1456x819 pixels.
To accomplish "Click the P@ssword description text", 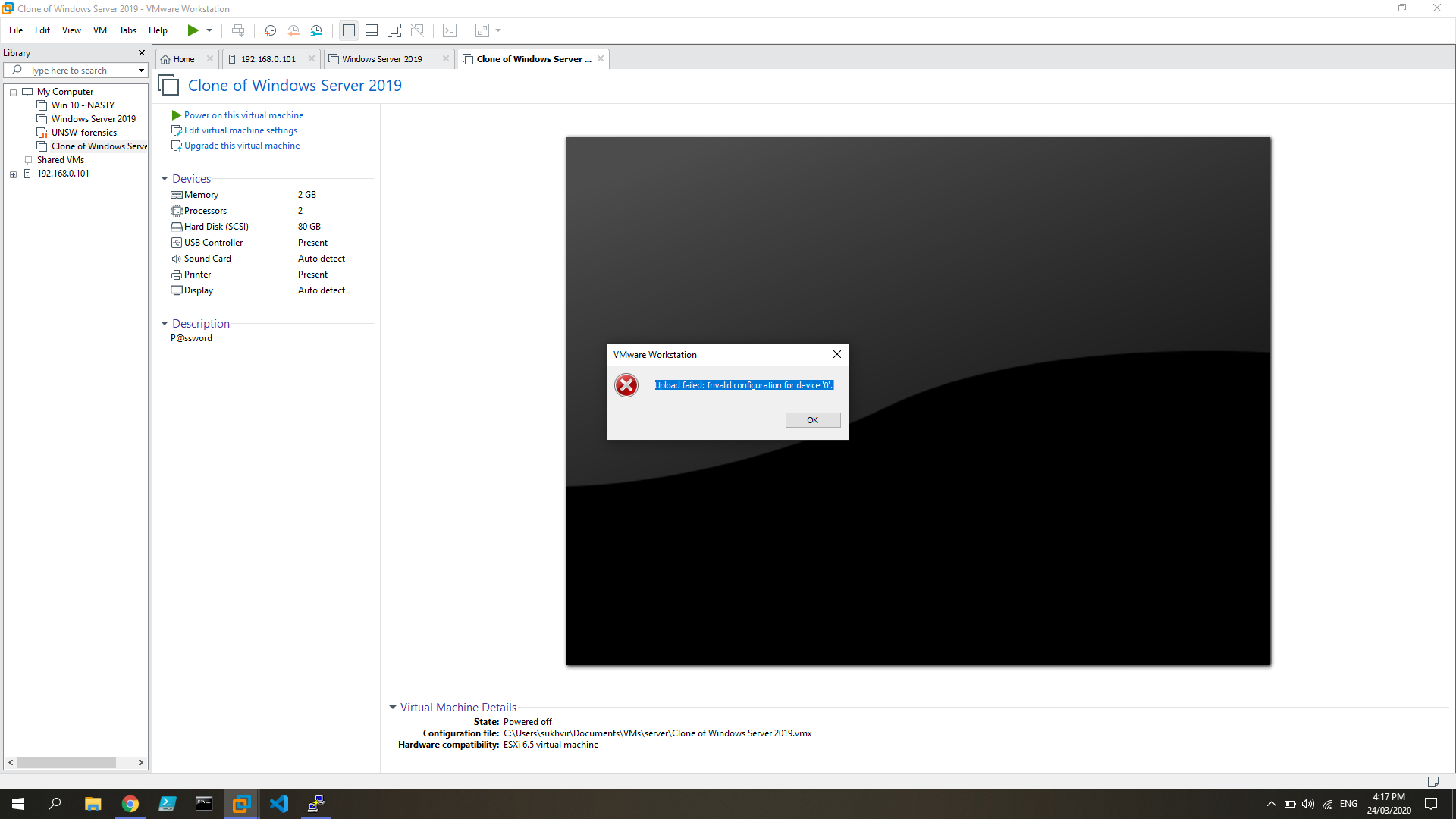I will click(191, 338).
